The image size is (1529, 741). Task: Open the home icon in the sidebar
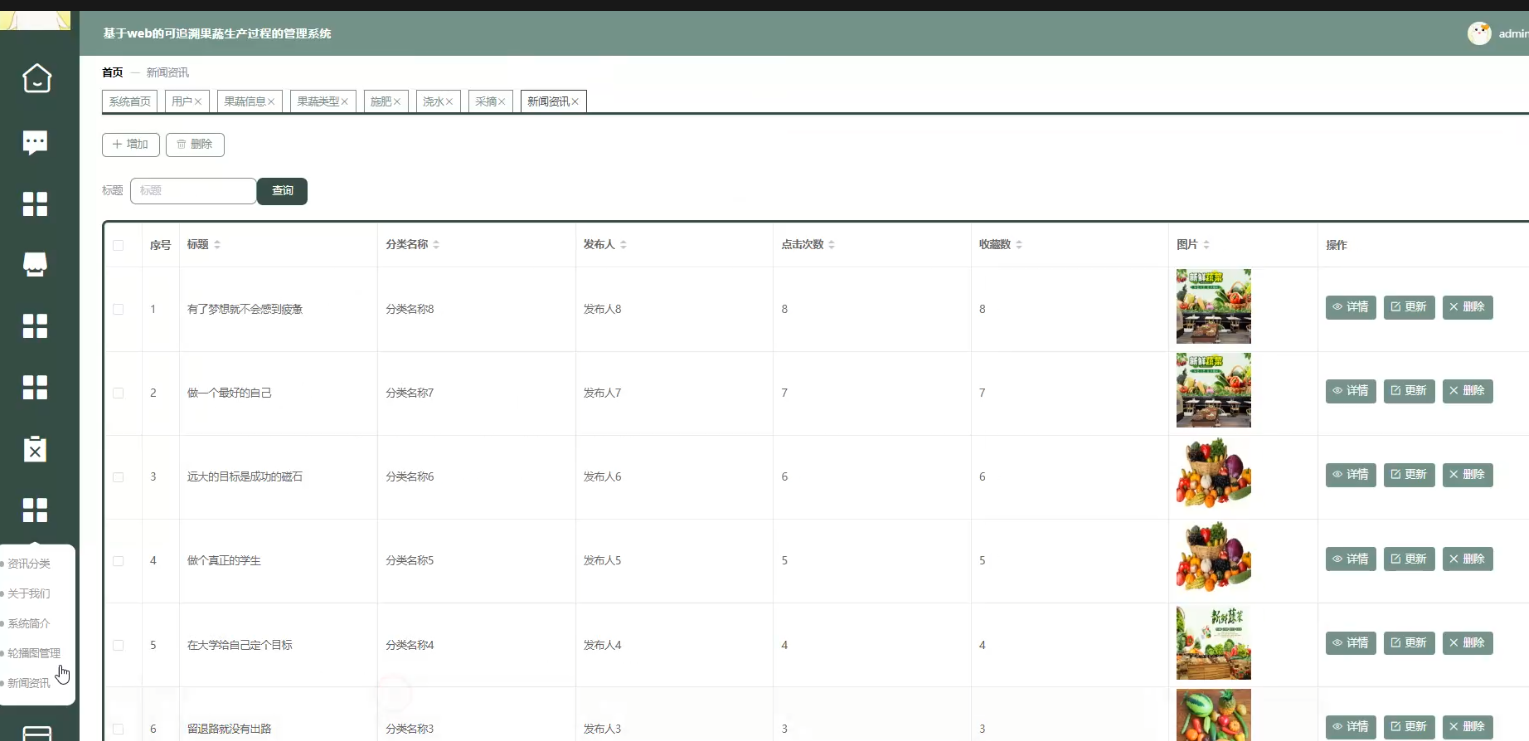[35, 78]
